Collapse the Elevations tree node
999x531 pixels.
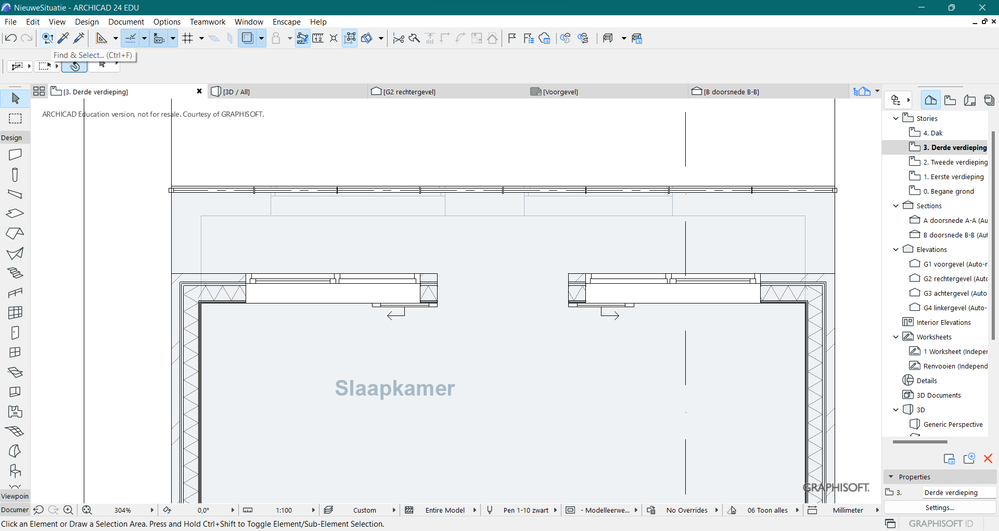pyautogui.click(x=896, y=249)
